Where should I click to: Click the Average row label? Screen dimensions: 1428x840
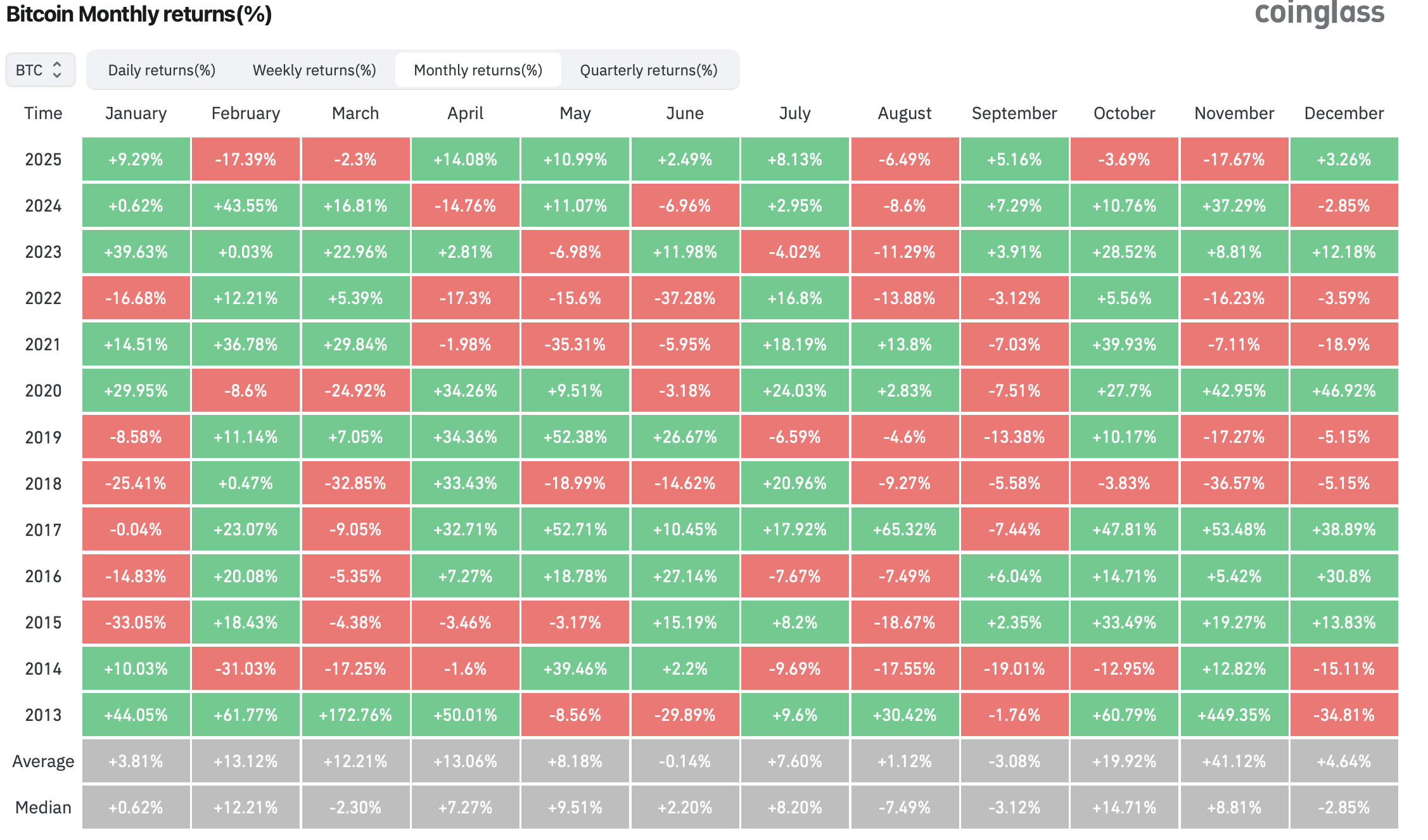click(43, 761)
